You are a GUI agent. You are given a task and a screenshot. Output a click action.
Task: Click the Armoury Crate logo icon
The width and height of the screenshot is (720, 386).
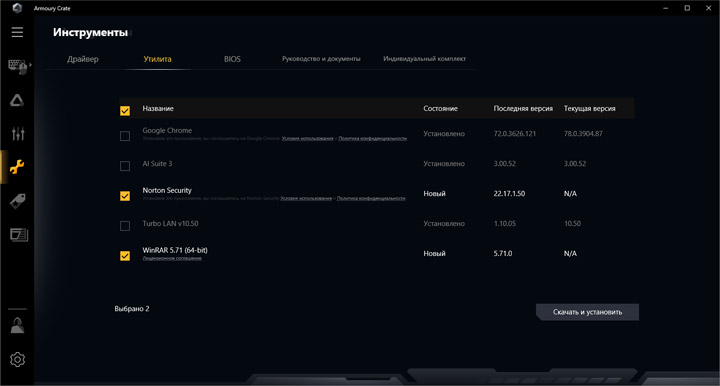[17, 8]
